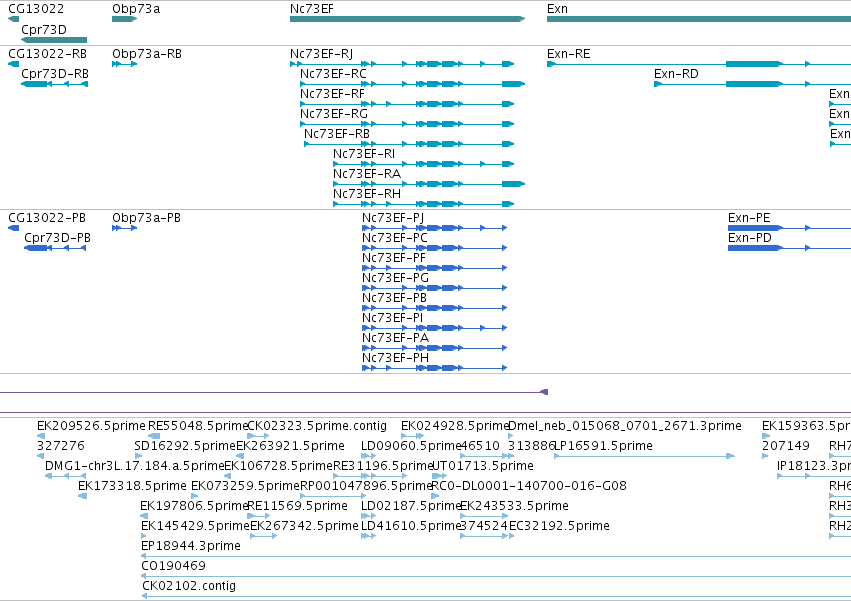Select the Cpr73D gene bar
851x601 pixels.
click(x=54, y=40)
